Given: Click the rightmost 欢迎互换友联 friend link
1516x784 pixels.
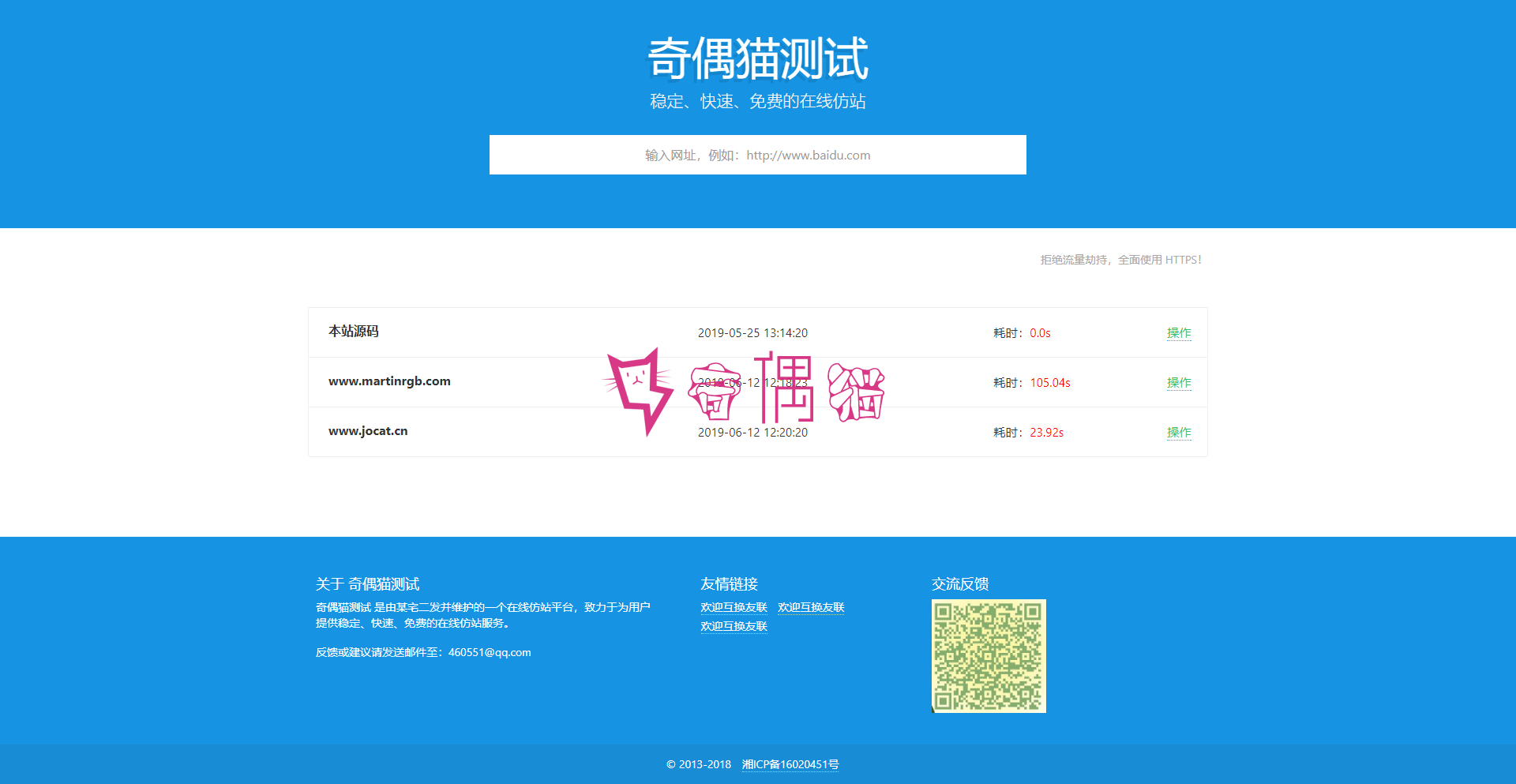Looking at the screenshot, I should (811, 607).
